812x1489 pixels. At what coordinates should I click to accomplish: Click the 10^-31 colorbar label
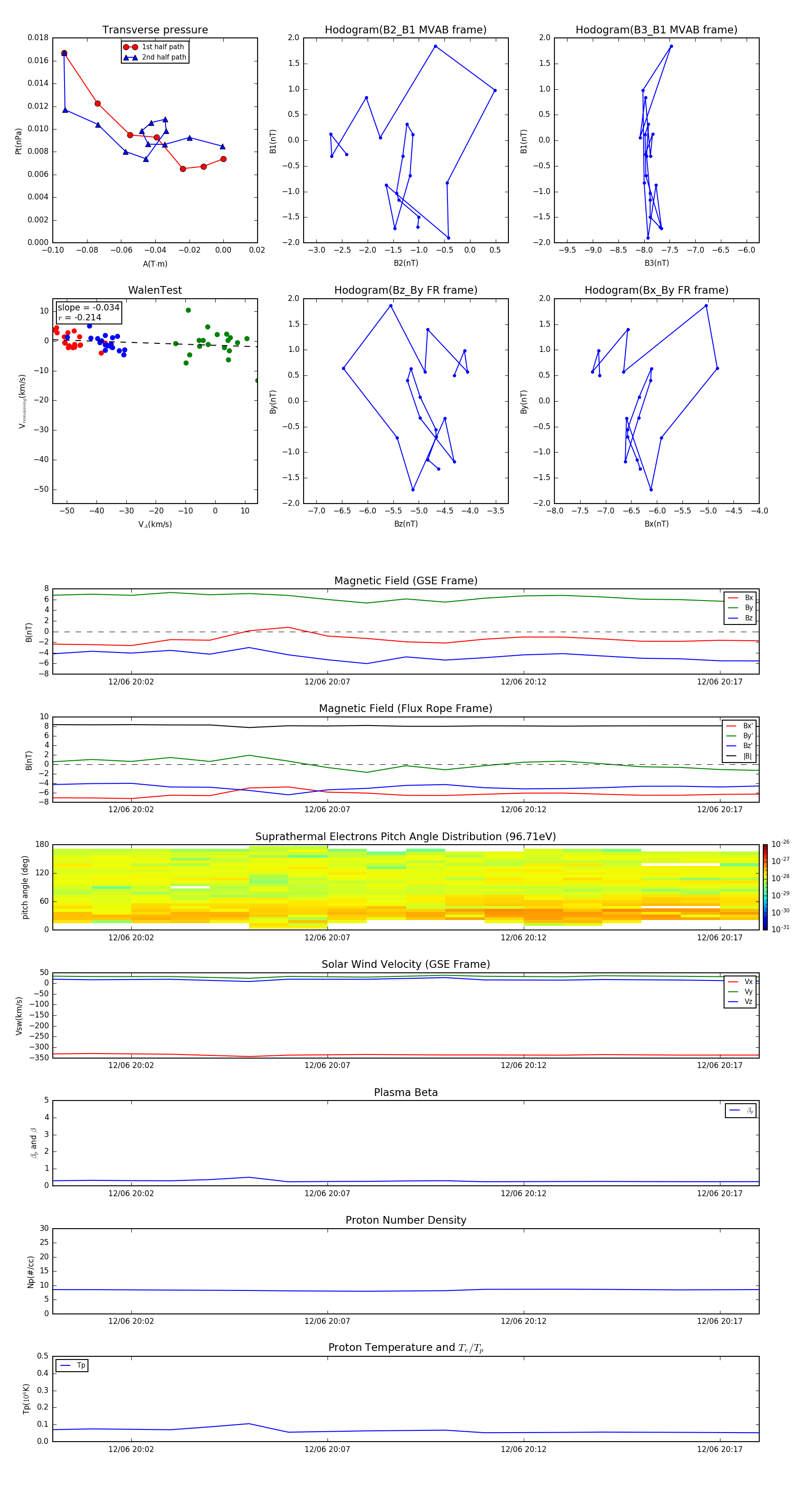(x=780, y=929)
